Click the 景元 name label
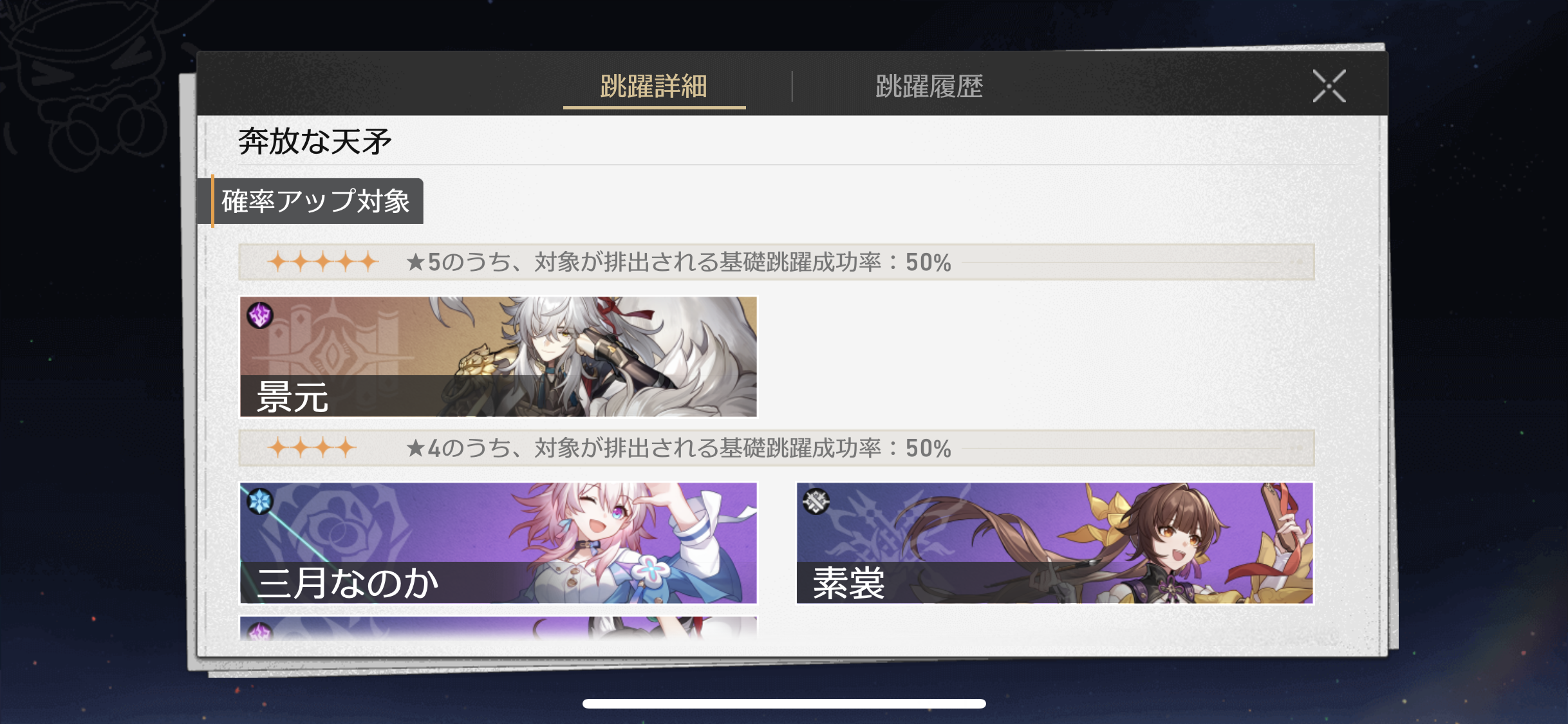1568x724 pixels. pyautogui.click(x=293, y=396)
